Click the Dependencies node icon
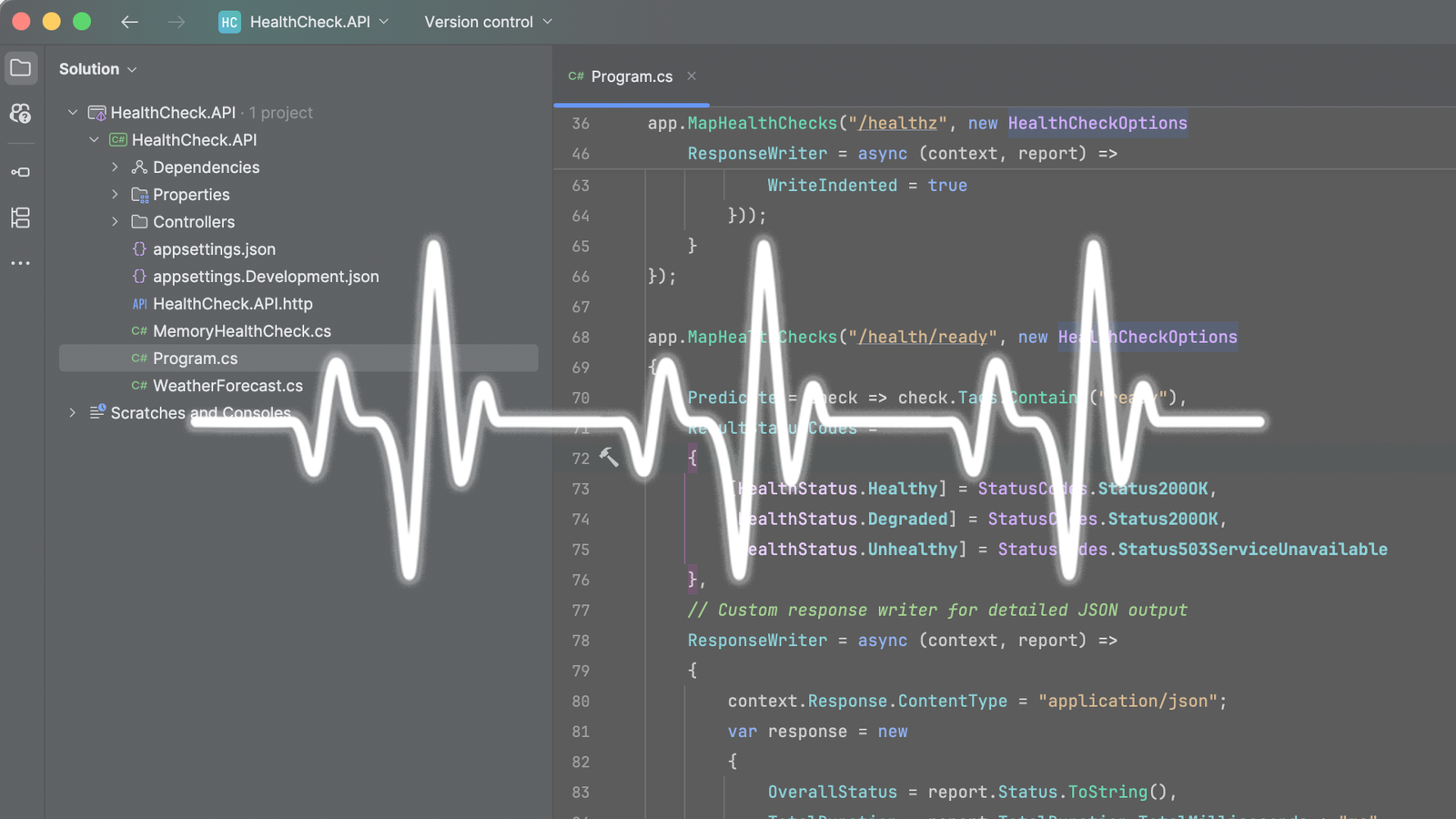Screen dimensions: 1456x819 point(139,167)
